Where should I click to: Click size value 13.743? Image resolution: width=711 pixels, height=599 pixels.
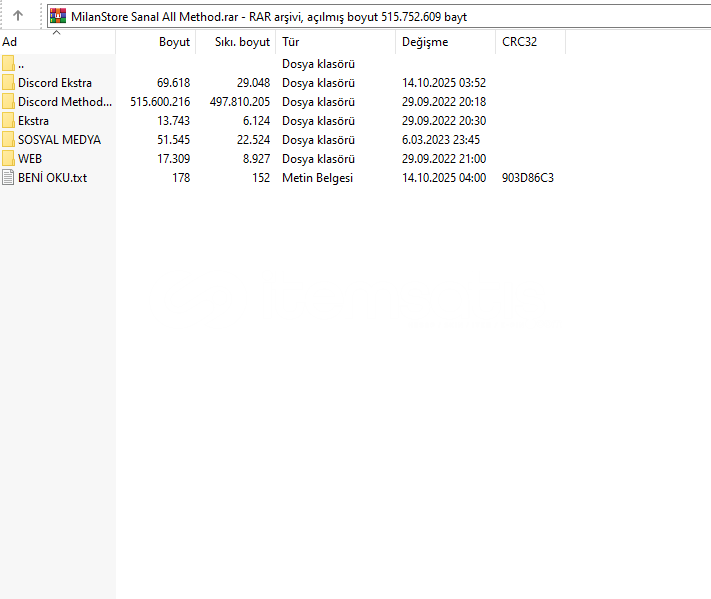point(174,121)
